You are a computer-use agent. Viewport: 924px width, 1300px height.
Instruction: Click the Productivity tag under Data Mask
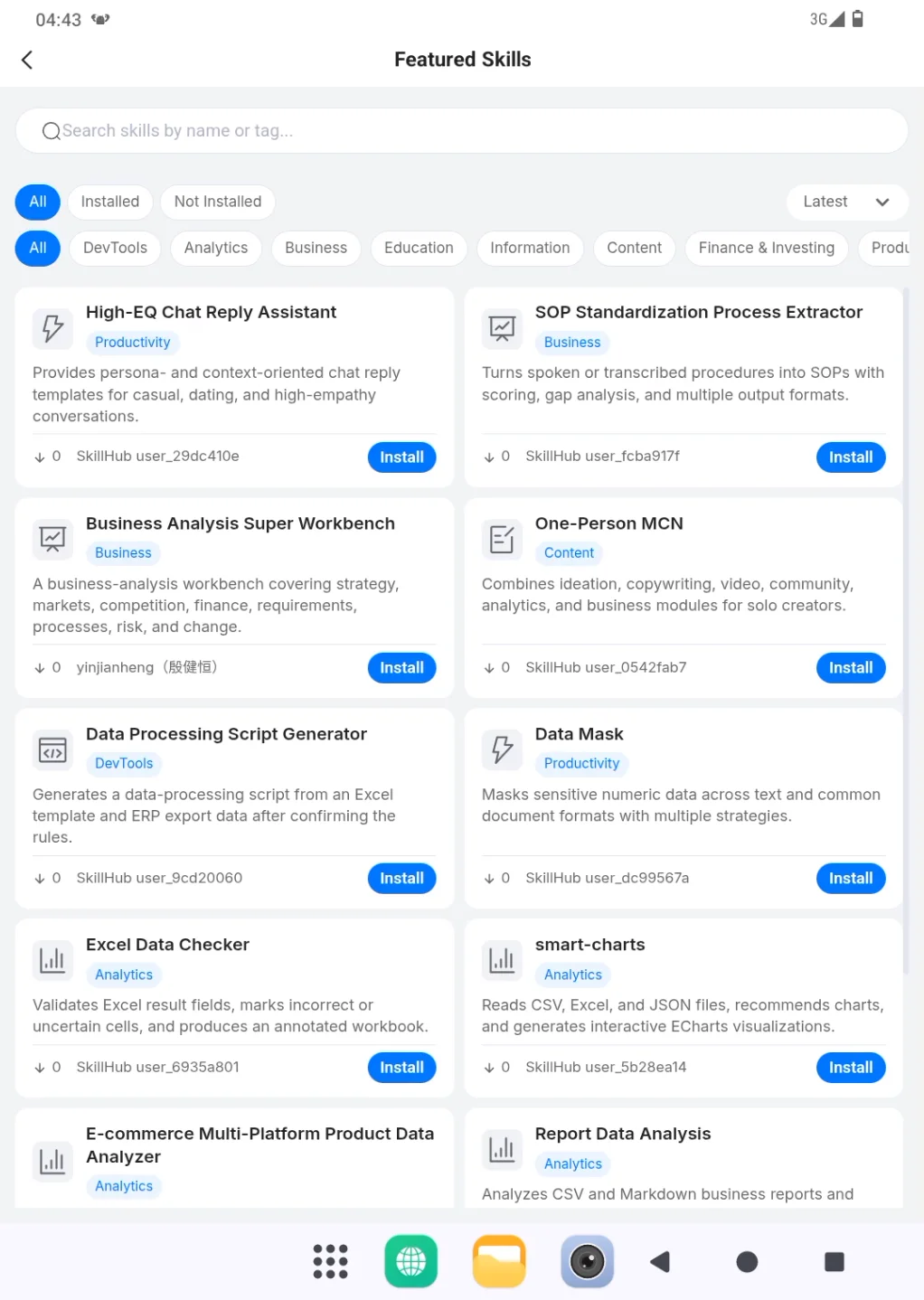pyautogui.click(x=581, y=764)
